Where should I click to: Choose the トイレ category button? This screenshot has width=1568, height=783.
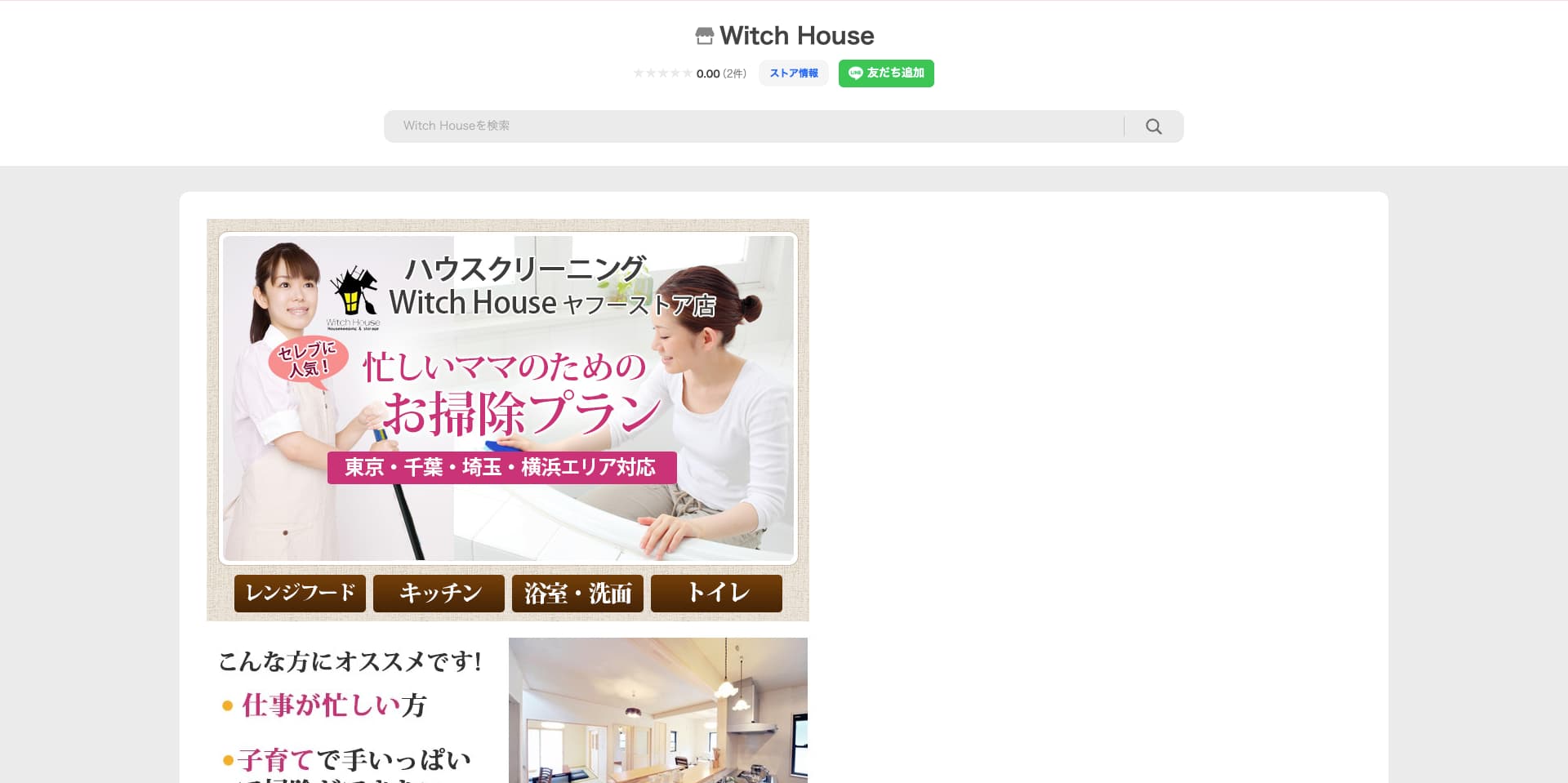tap(716, 593)
